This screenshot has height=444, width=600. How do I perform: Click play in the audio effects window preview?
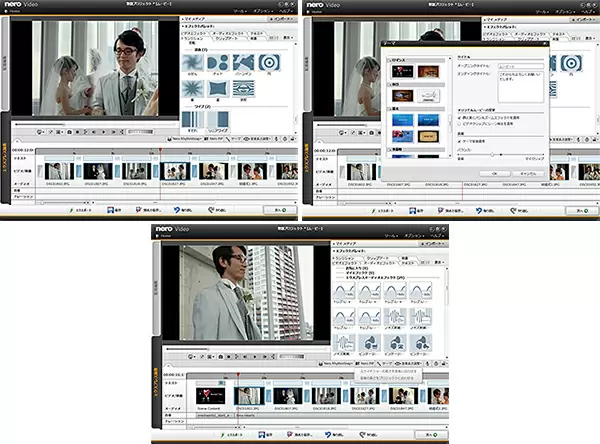(x=254, y=357)
